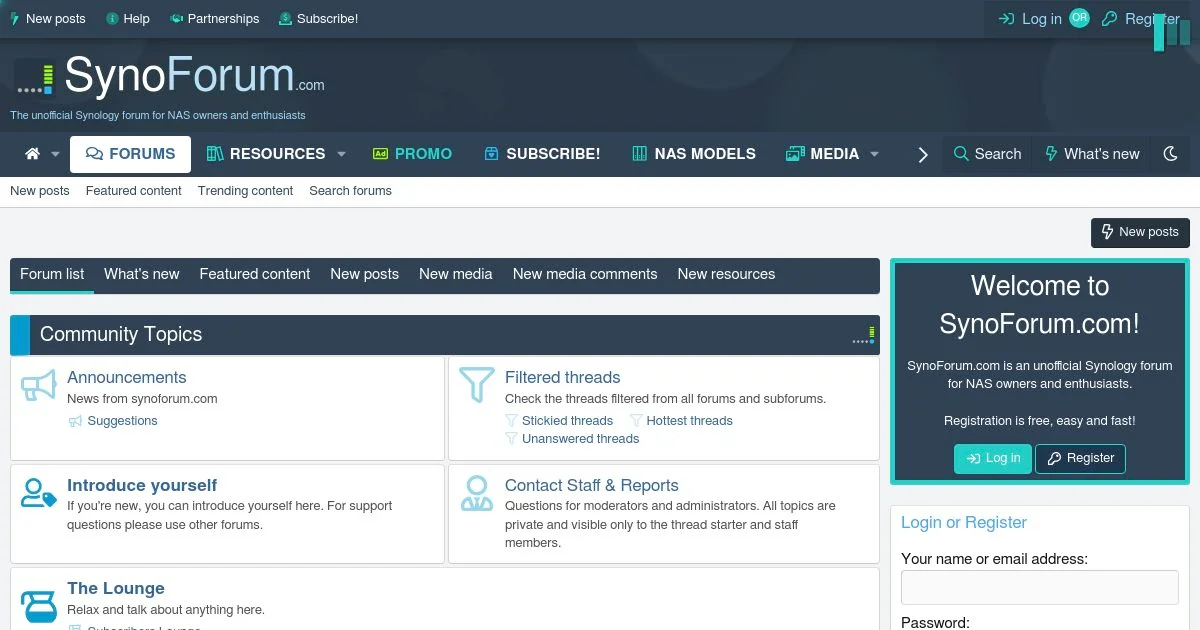
Task: Click Subscribe! in the top bar
Action: (x=318, y=18)
